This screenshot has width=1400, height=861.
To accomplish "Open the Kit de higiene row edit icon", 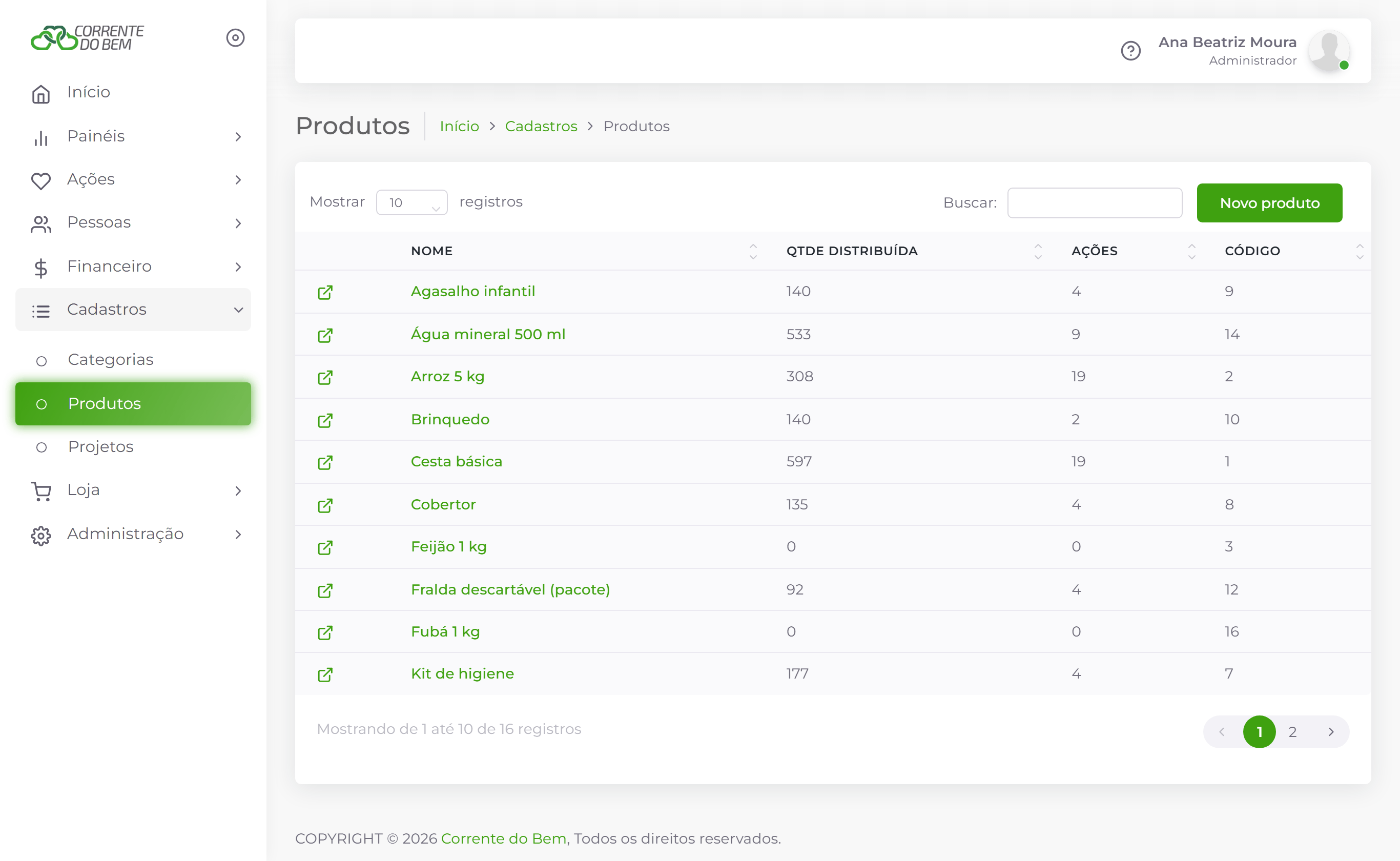I will [325, 675].
